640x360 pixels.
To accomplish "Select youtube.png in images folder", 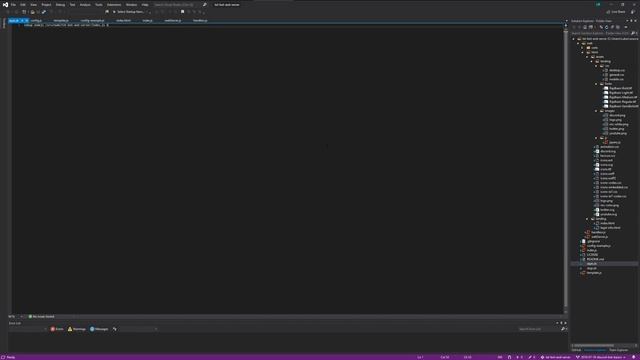I will [618, 133].
